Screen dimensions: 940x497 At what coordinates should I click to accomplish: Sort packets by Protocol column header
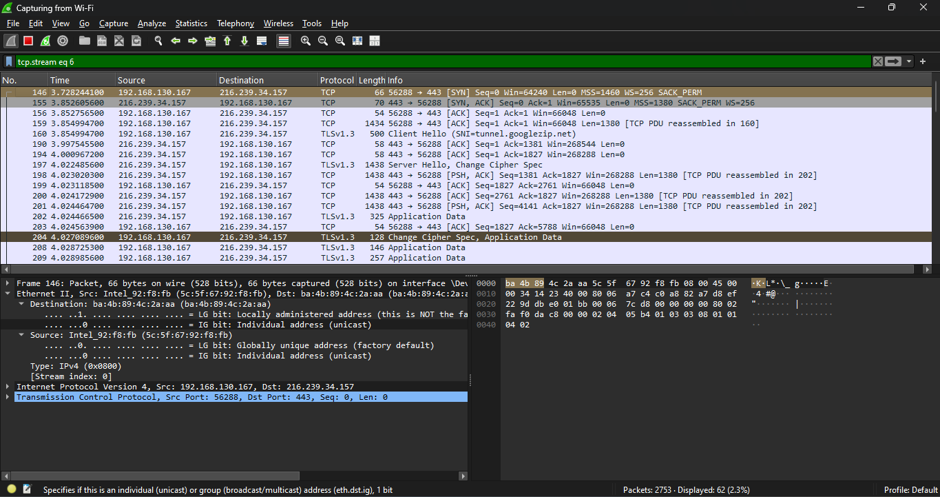337,80
